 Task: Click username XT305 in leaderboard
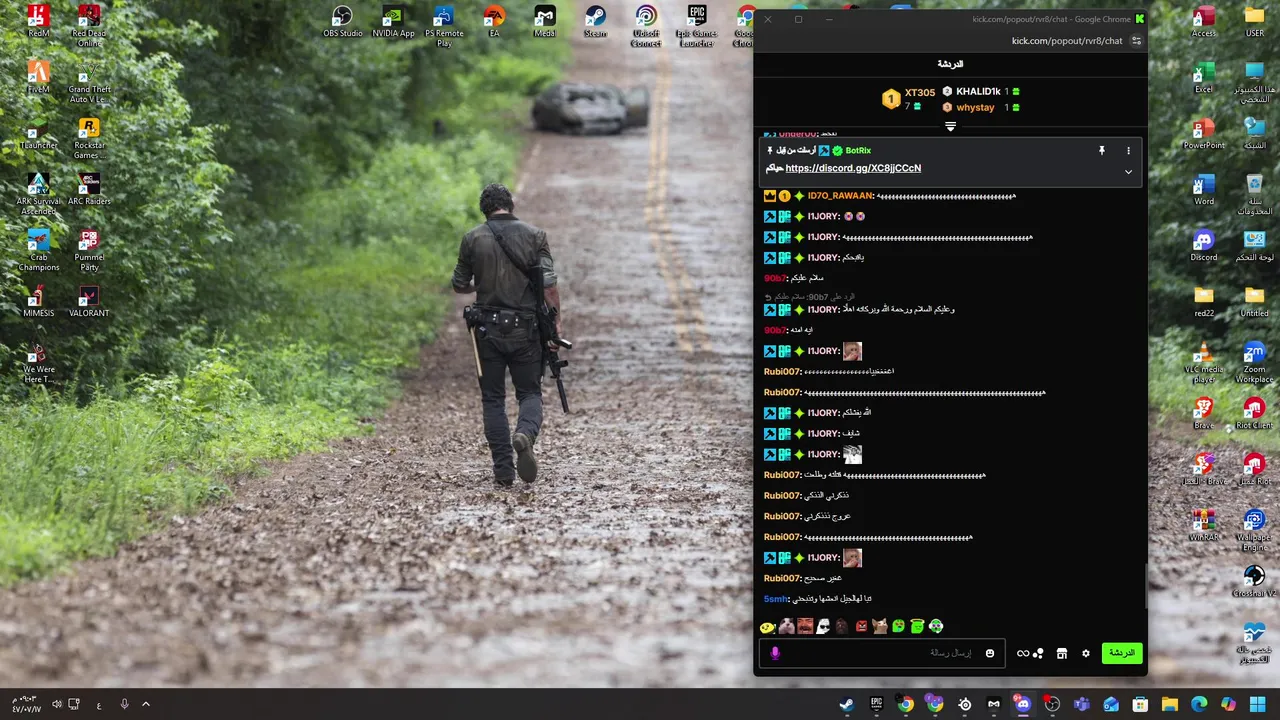pos(920,93)
